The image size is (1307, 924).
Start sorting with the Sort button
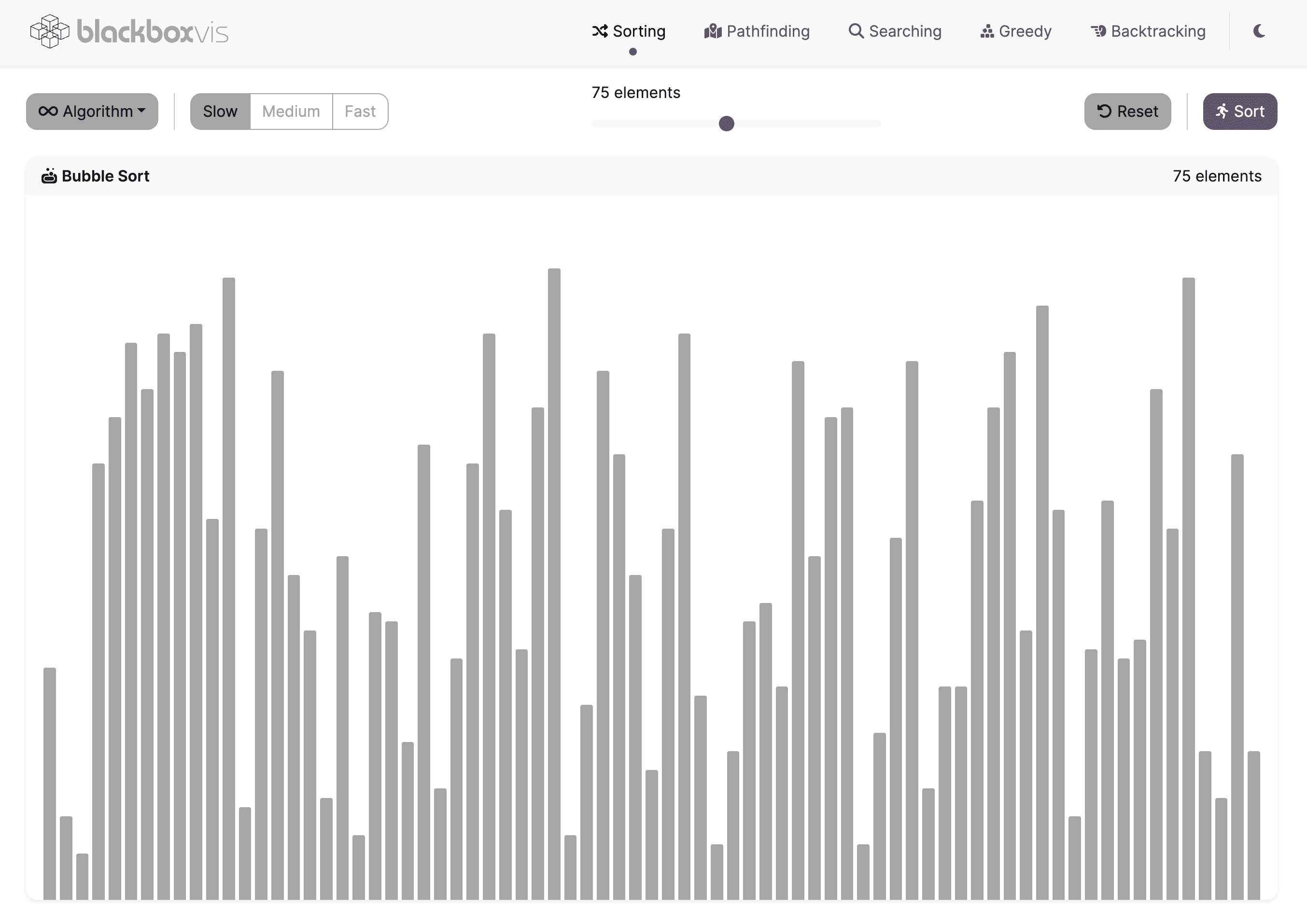(x=1240, y=111)
